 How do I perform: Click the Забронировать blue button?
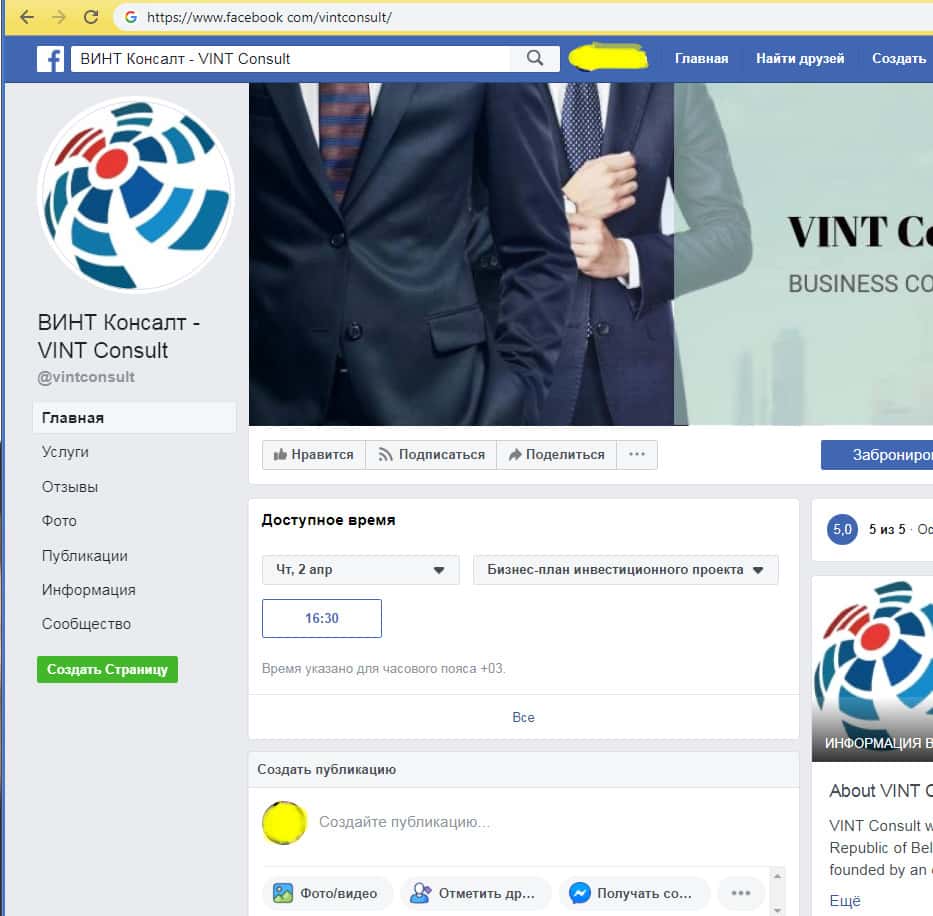click(877, 455)
